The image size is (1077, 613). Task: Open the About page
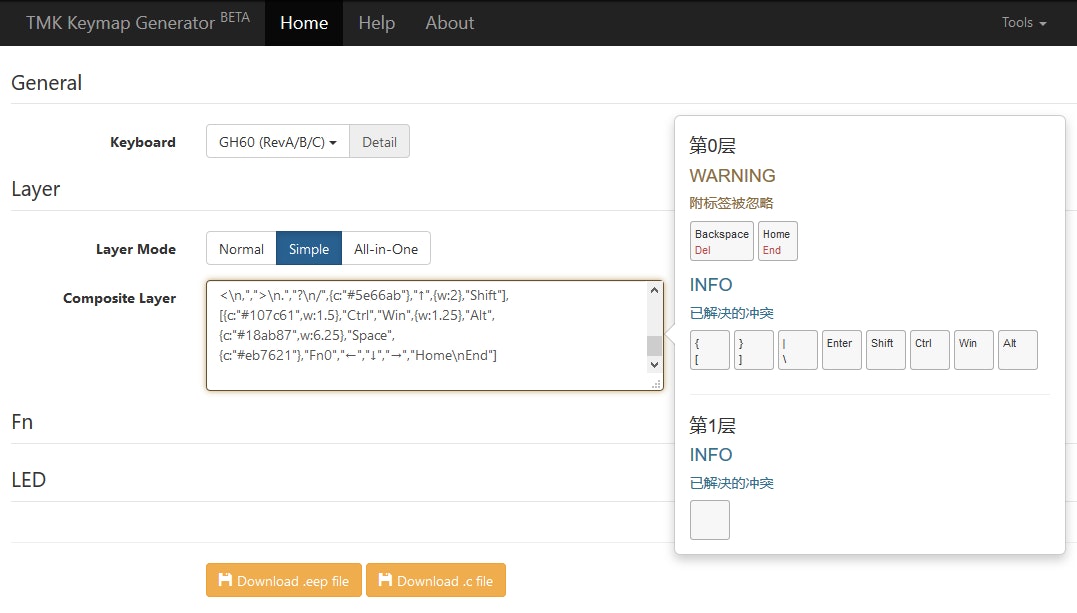[x=449, y=23]
